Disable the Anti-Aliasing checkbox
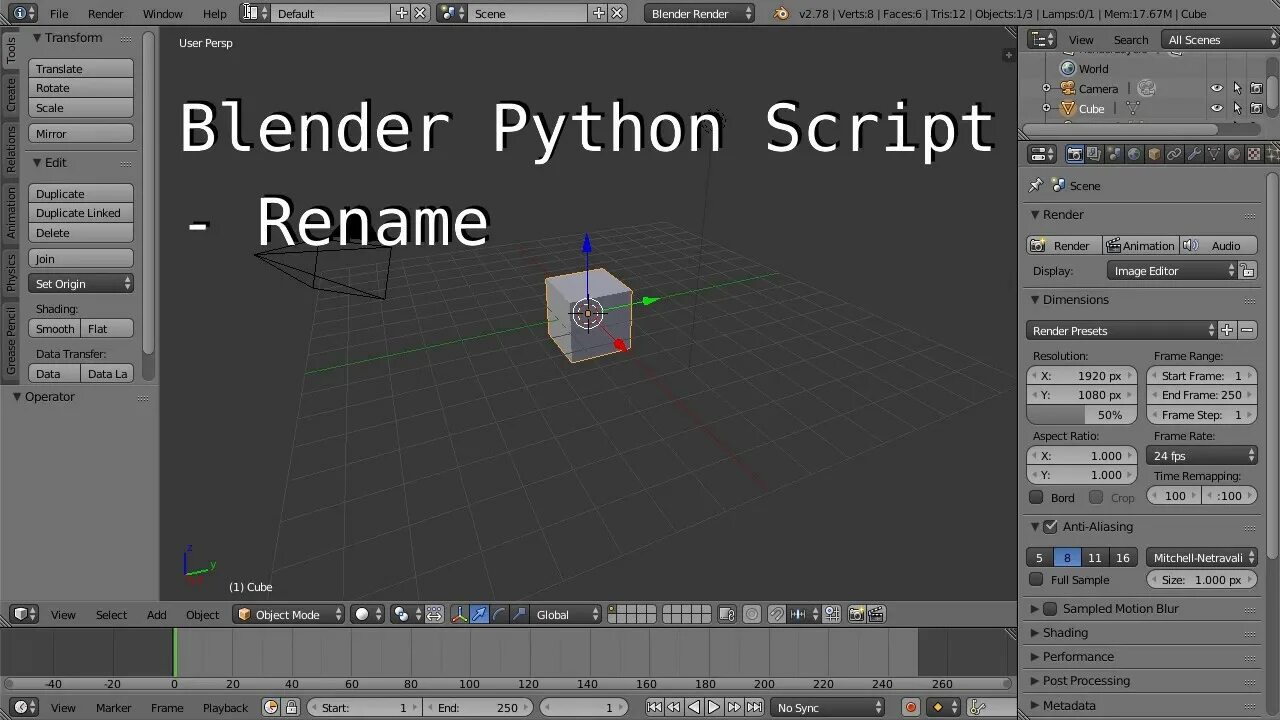The width and height of the screenshot is (1280, 720). pyautogui.click(x=1050, y=526)
